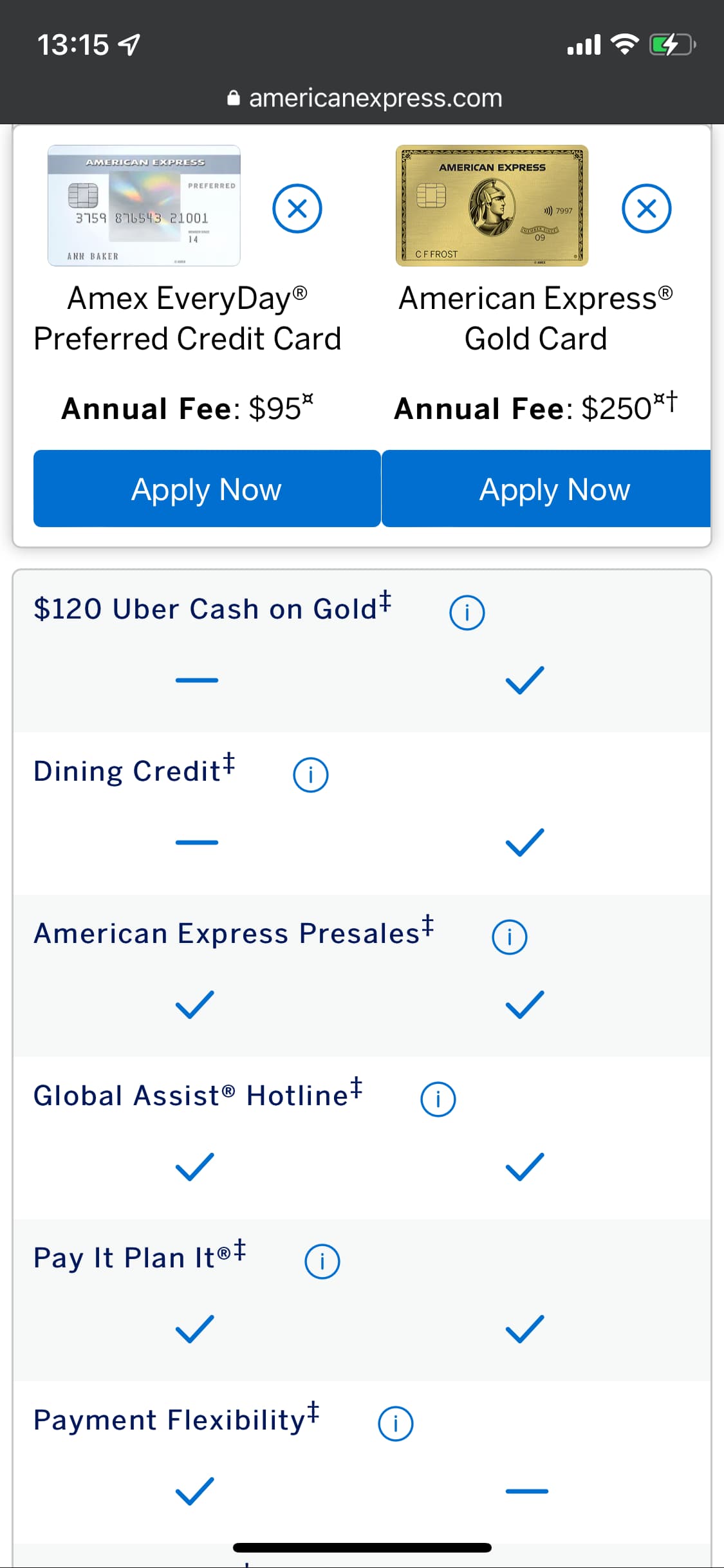724x1568 pixels.
Task: Open info for $120 Uber Cash on Gold
Action: (467, 612)
